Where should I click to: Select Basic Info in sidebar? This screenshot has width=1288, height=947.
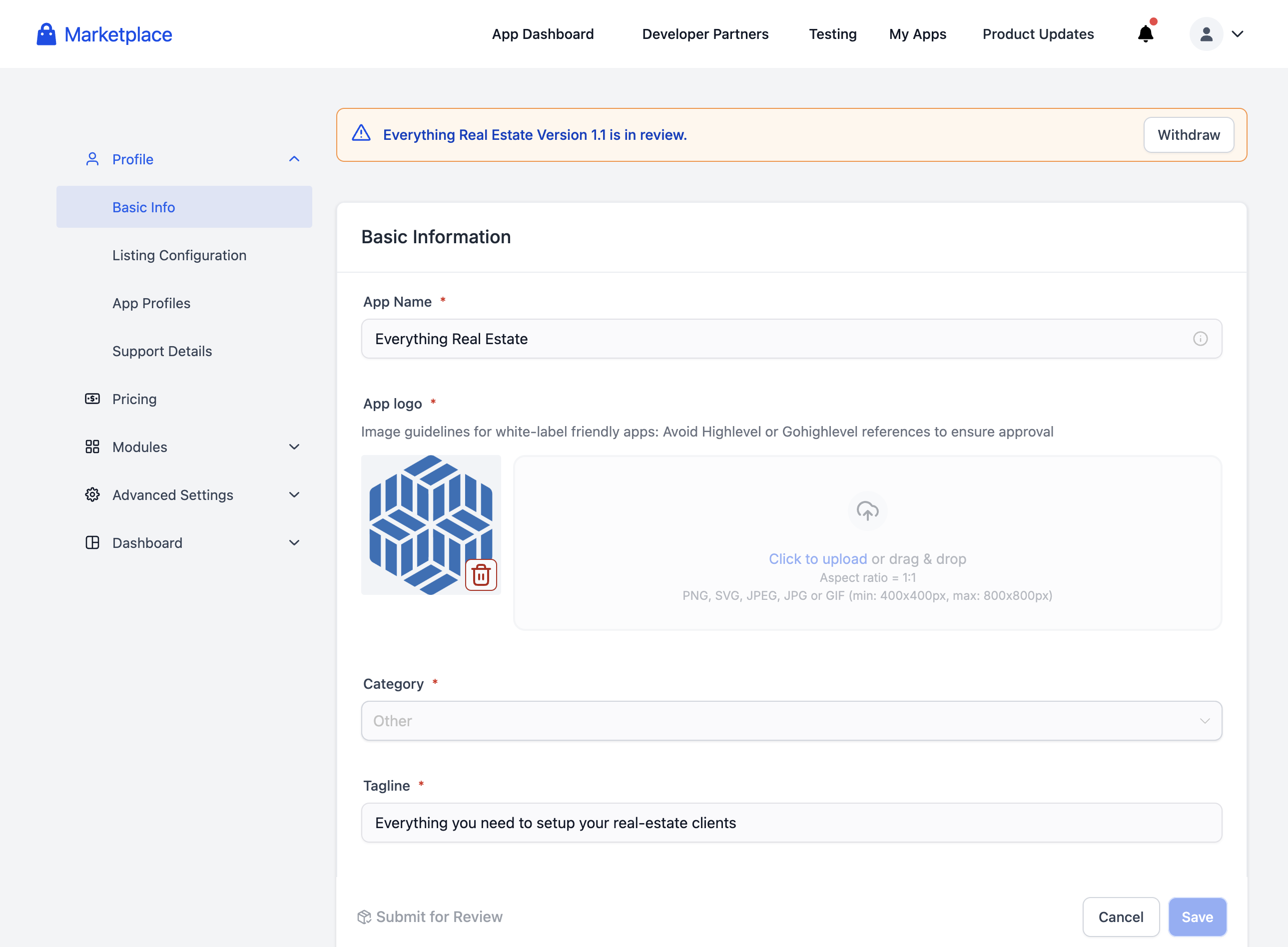[x=184, y=207]
